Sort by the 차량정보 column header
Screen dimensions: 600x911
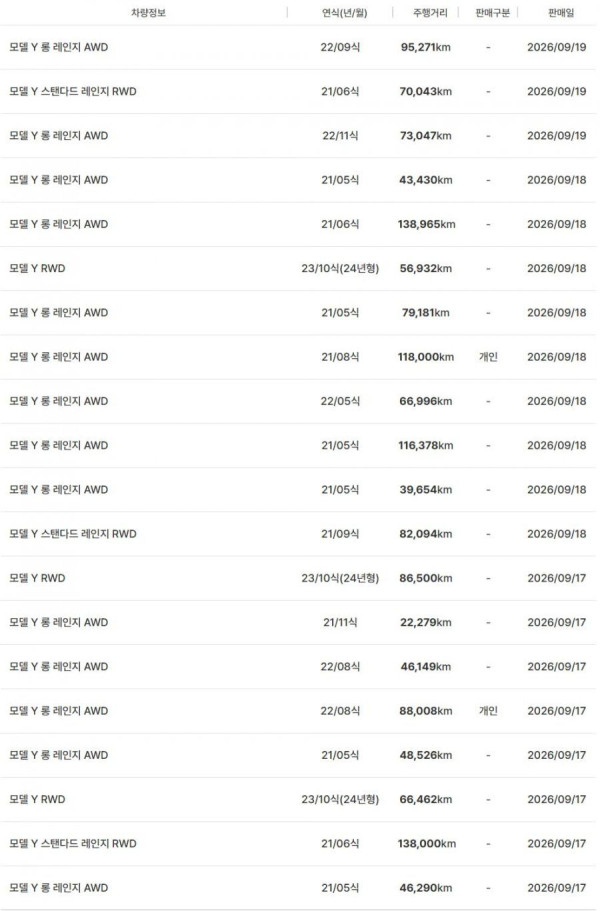pos(148,13)
